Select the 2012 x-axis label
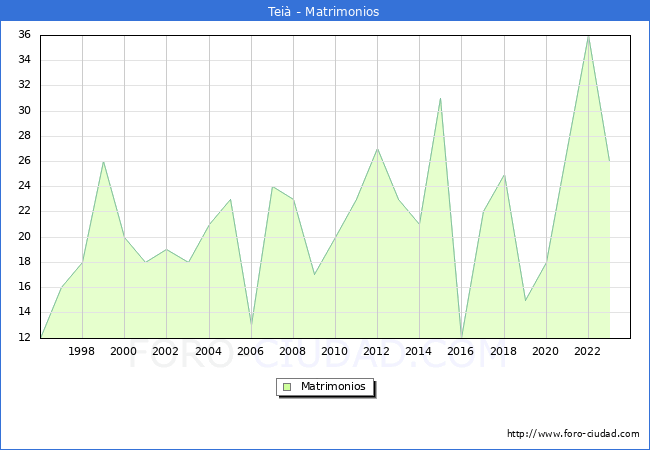 tap(376, 351)
